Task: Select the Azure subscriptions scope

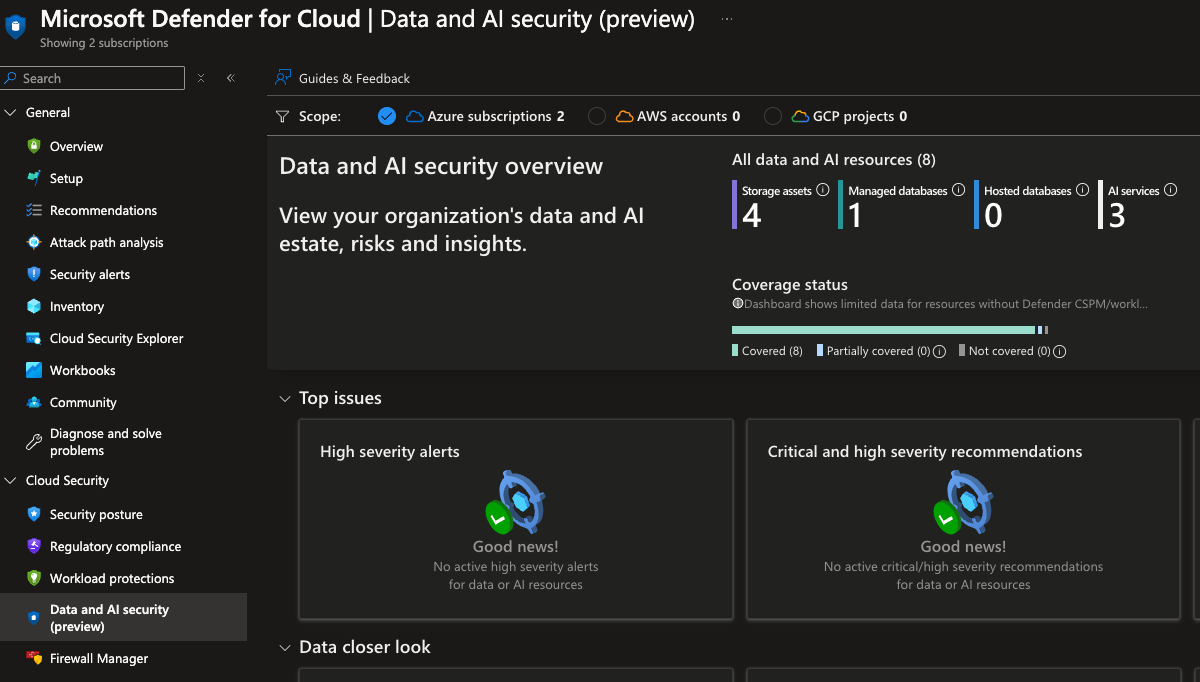Action: click(x=485, y=116)
